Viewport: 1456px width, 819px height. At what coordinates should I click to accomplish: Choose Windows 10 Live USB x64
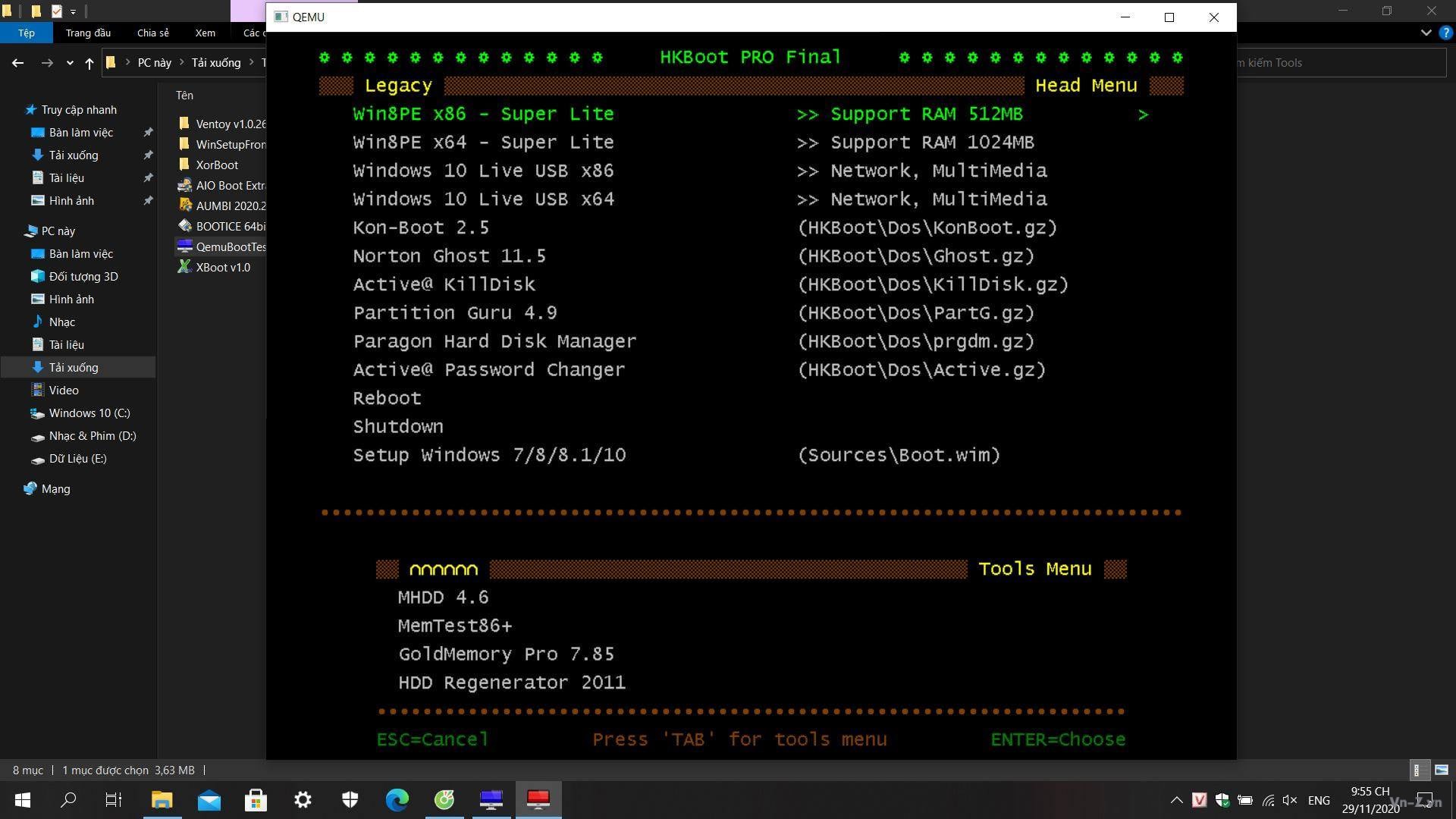(483, 199)
